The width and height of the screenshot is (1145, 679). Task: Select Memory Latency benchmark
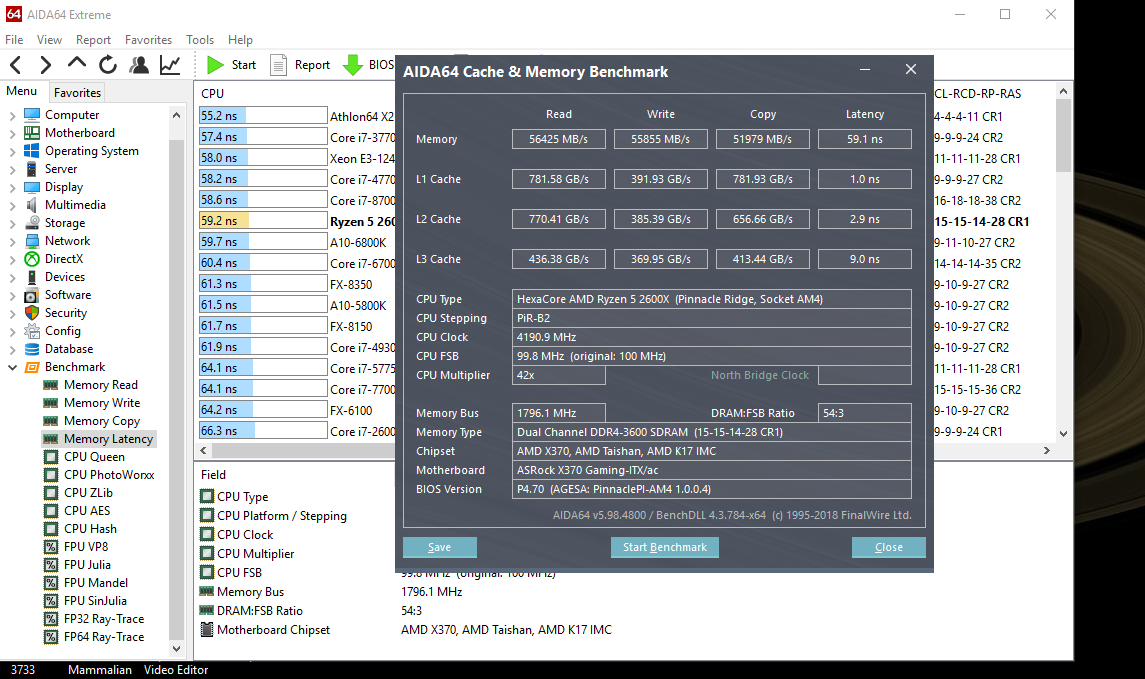click(108, 439)
